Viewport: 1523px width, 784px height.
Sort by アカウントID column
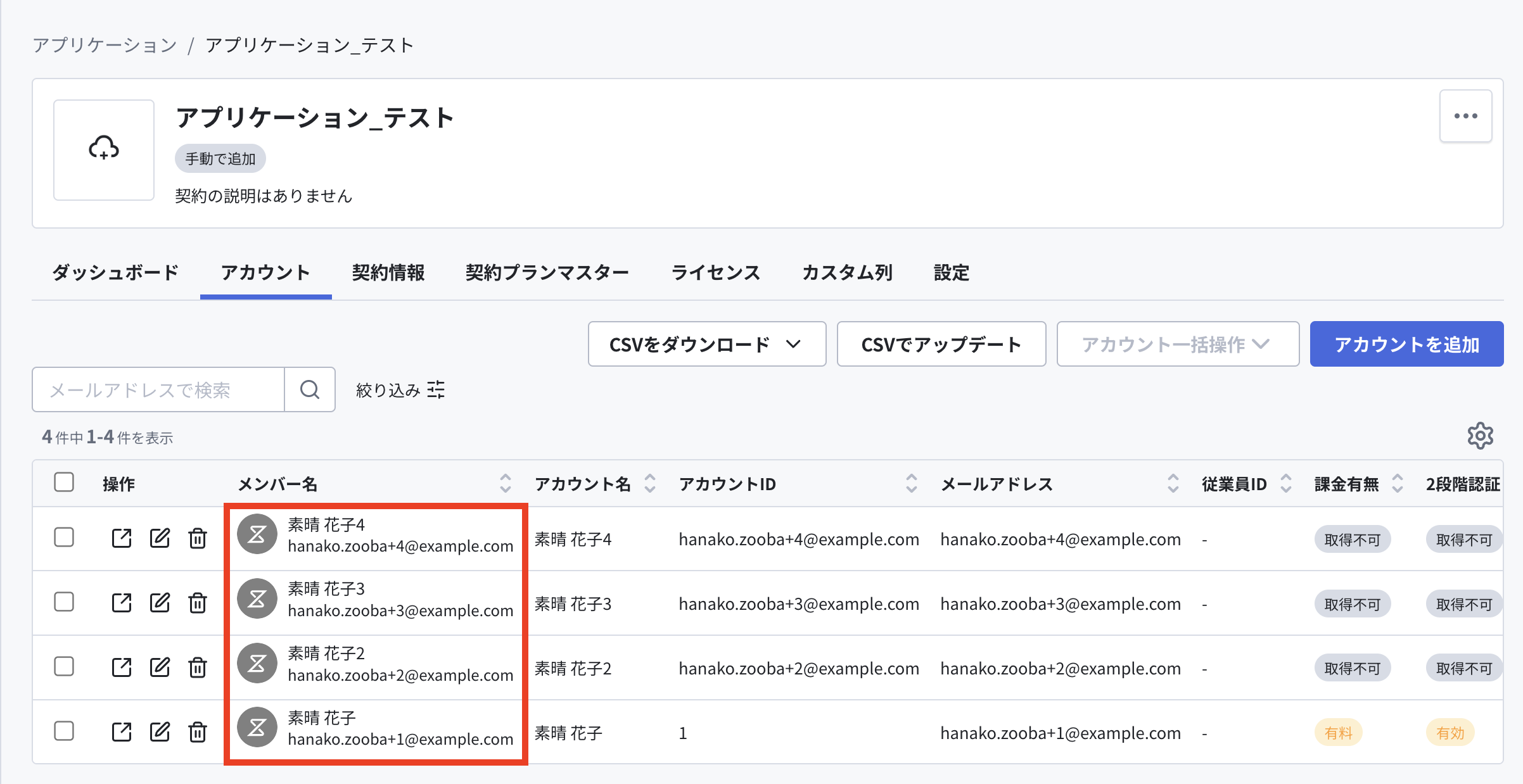912,483
